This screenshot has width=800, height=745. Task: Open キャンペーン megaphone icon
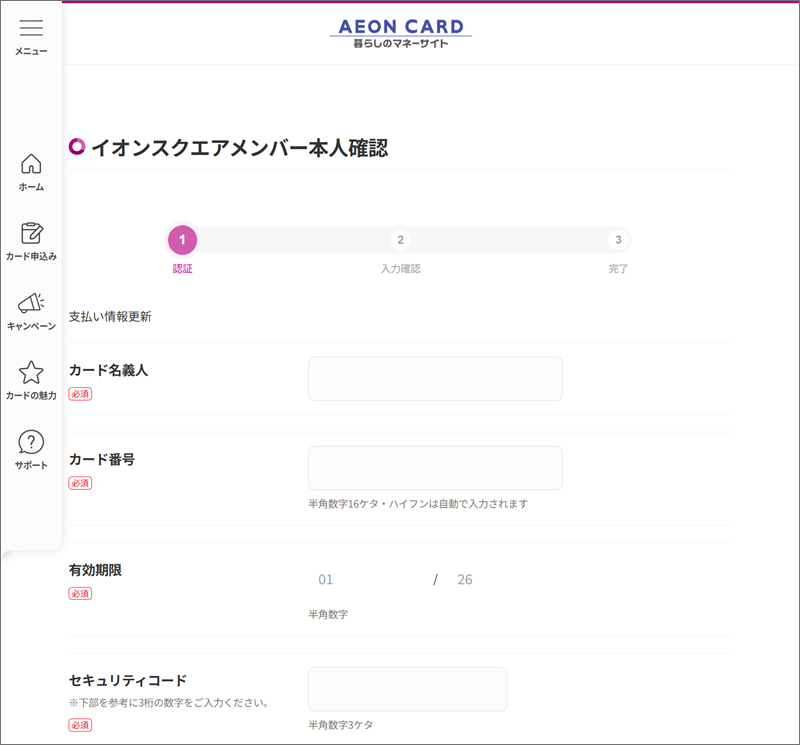click(x=31, y=303)
